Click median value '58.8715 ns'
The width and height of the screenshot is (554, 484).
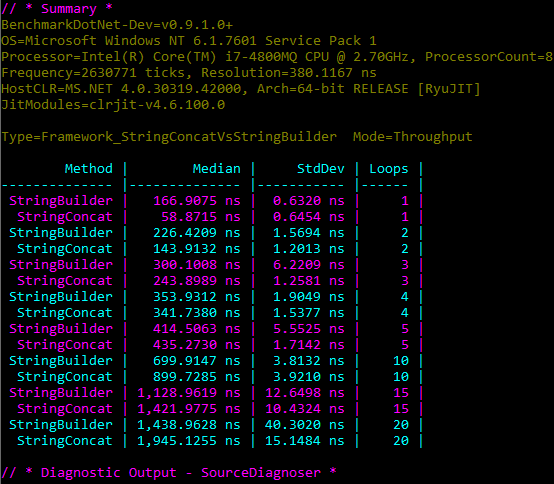201,217
